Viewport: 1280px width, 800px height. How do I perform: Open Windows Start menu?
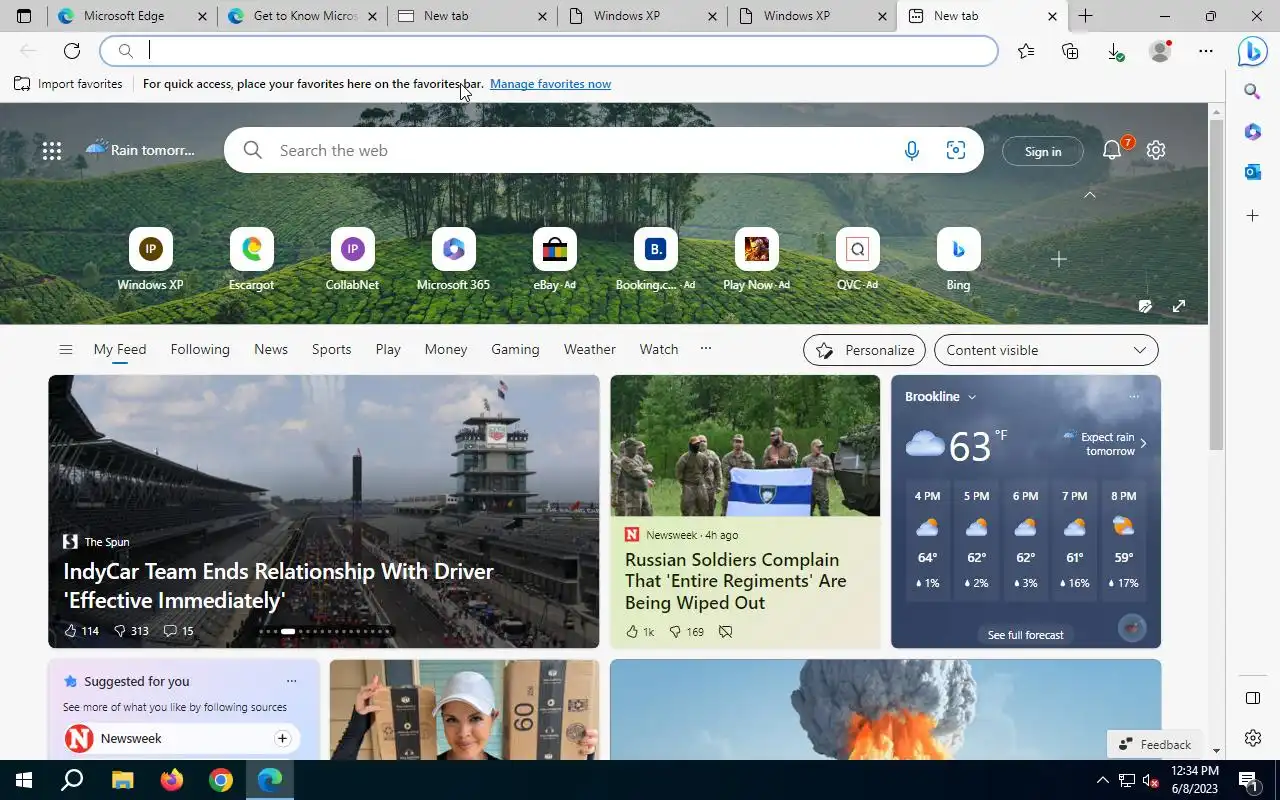pyautogui.click(x=24, y=780)
